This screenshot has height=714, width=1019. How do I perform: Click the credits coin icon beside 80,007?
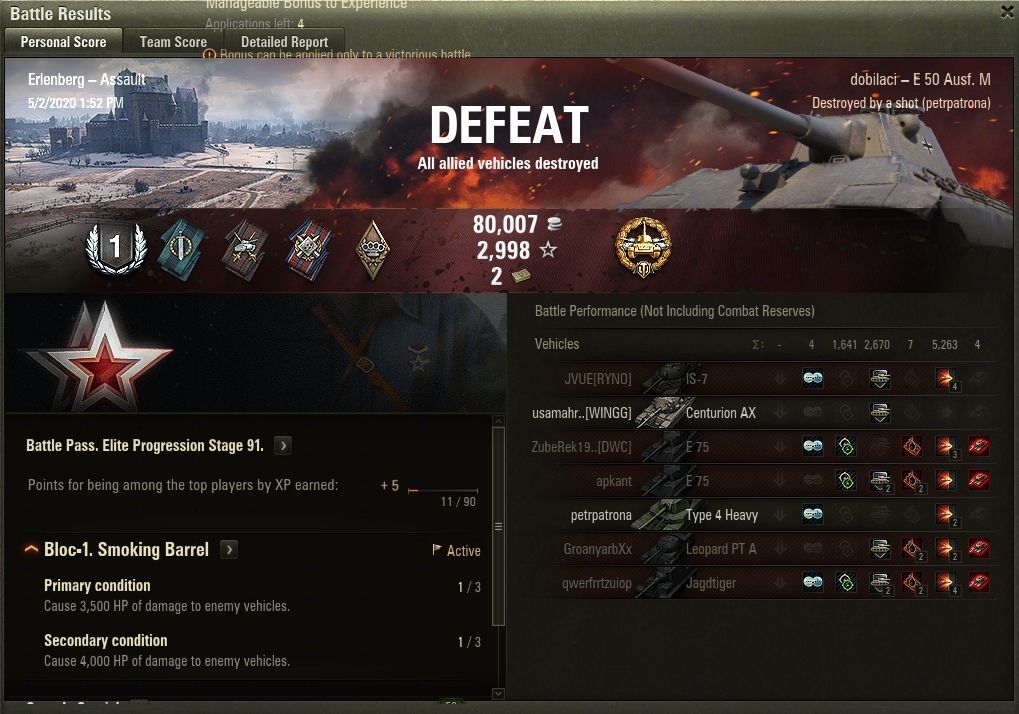554,224
